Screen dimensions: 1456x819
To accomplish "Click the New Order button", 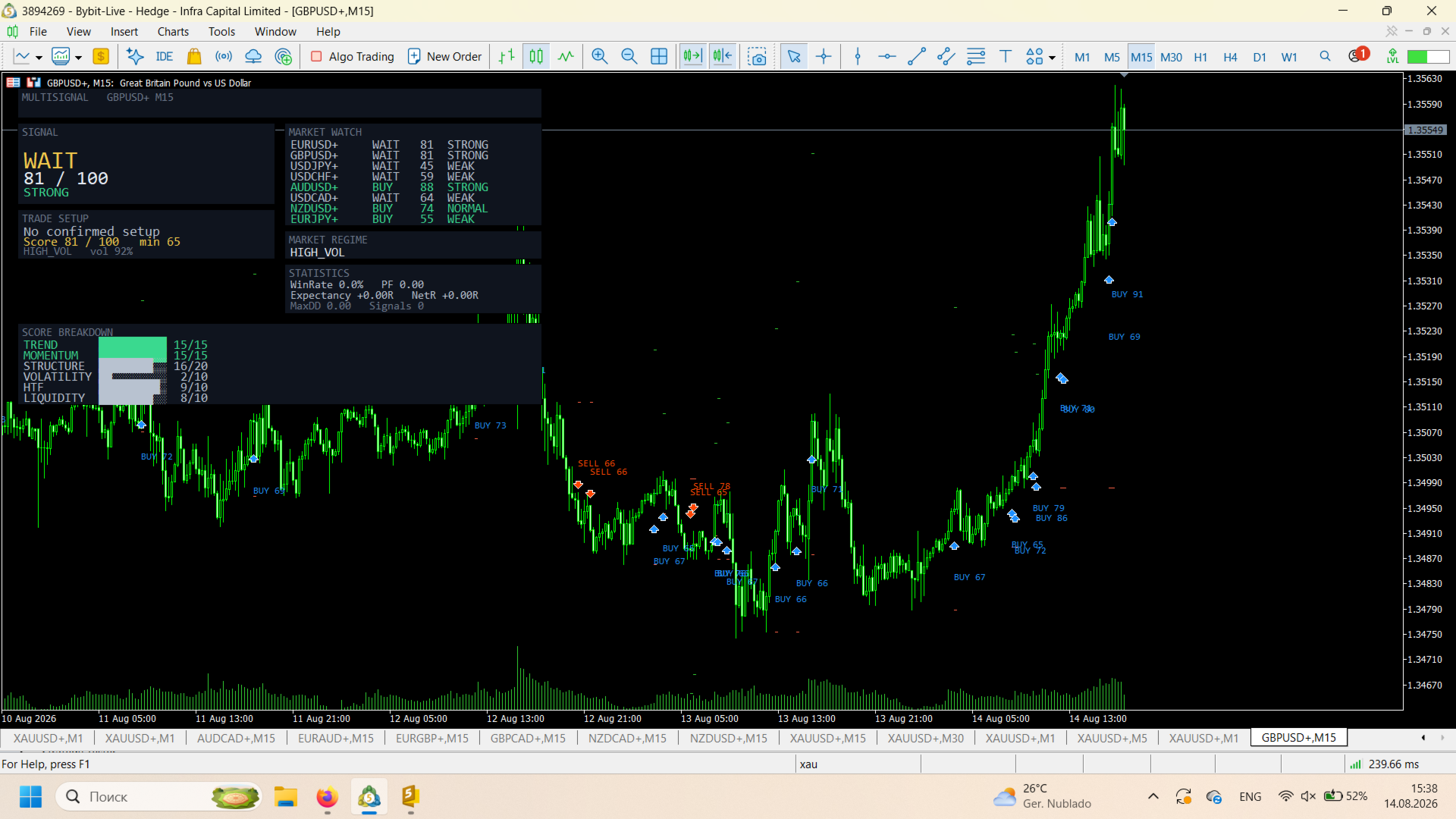I will 445,56.
